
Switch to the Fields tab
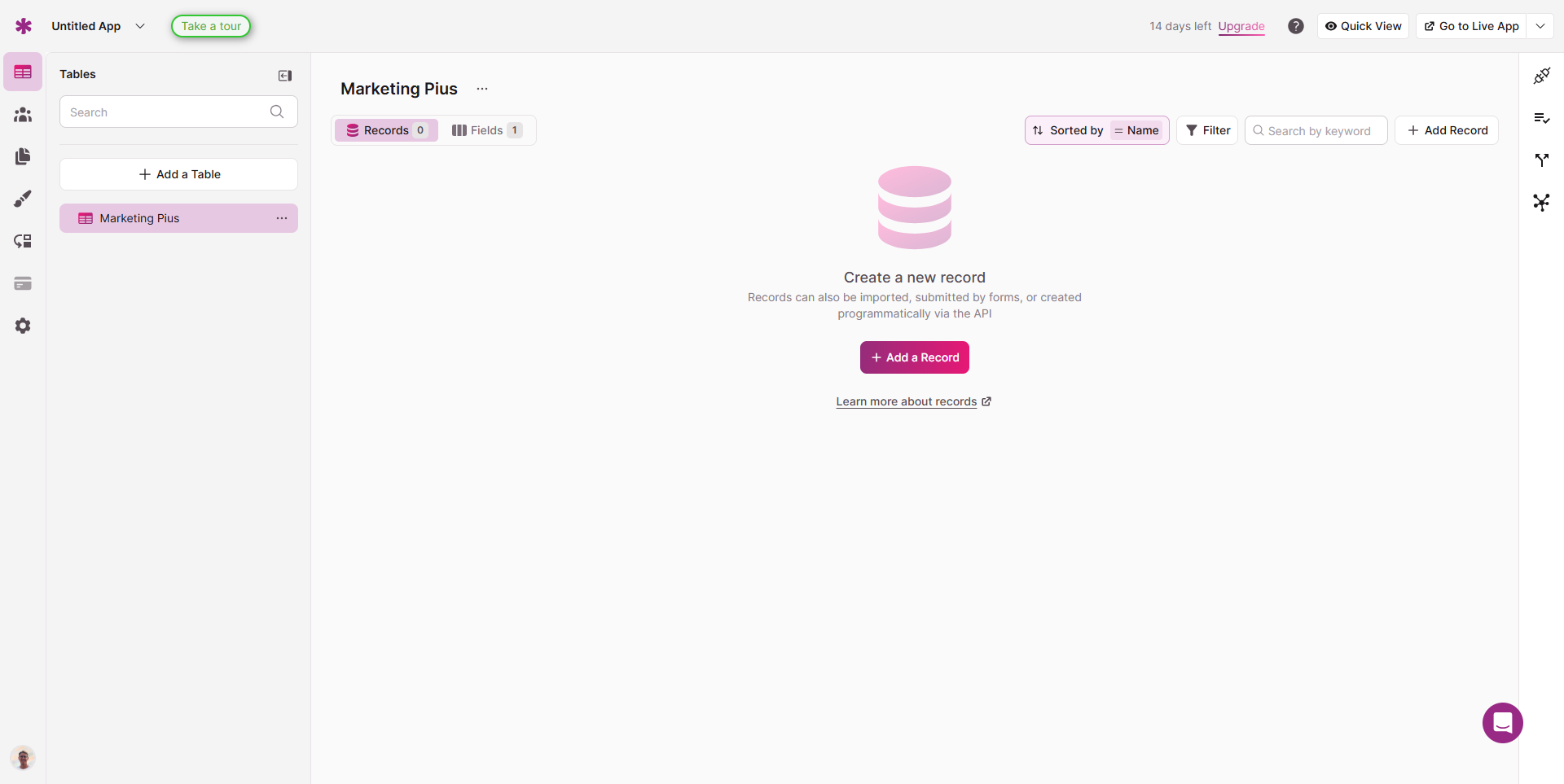point(486,130)
